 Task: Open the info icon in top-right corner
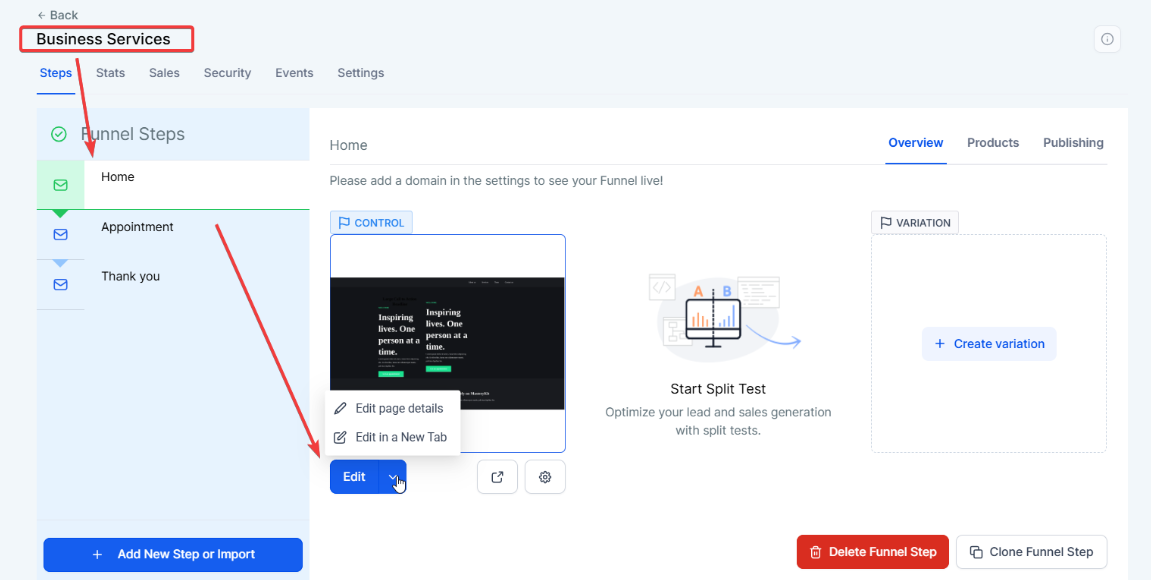[x=1107, y=39]
